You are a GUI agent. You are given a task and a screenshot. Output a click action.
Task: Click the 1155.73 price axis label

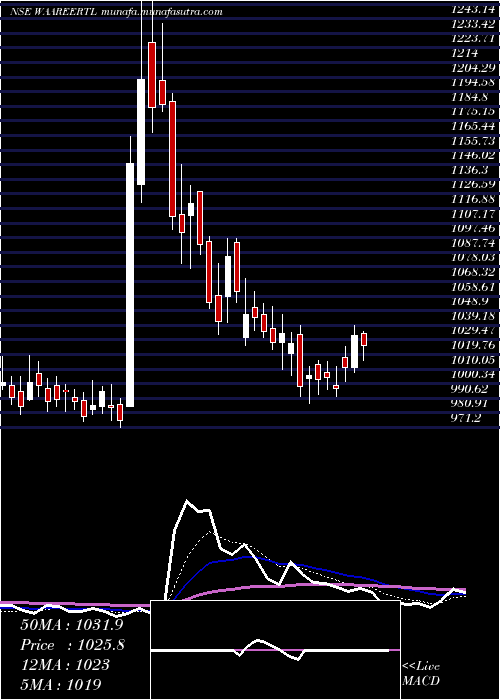pos(472,141)
